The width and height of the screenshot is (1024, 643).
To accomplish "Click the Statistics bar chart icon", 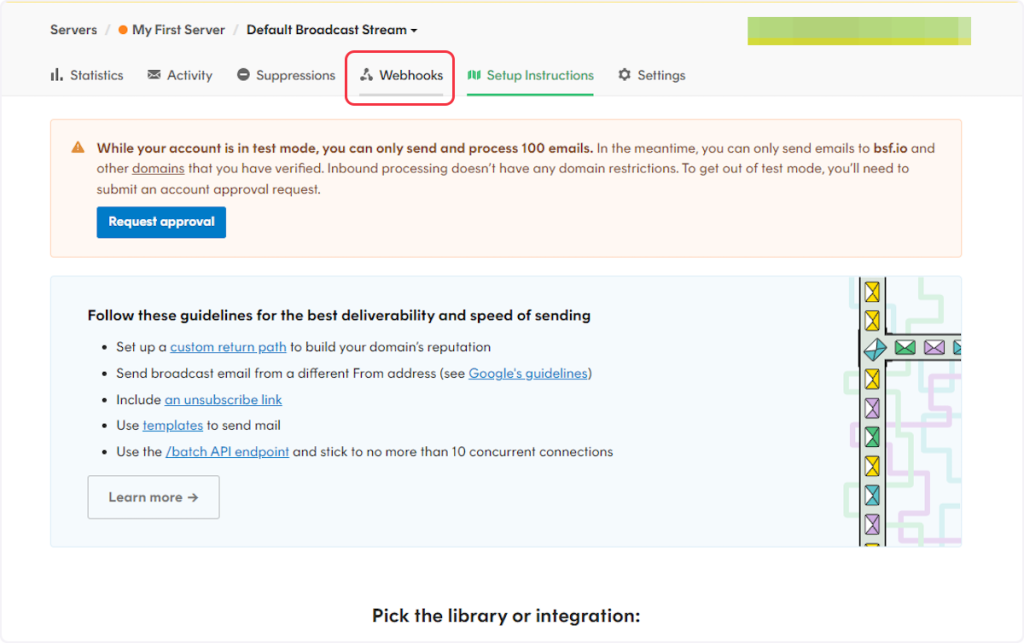I will click(57, 75).
